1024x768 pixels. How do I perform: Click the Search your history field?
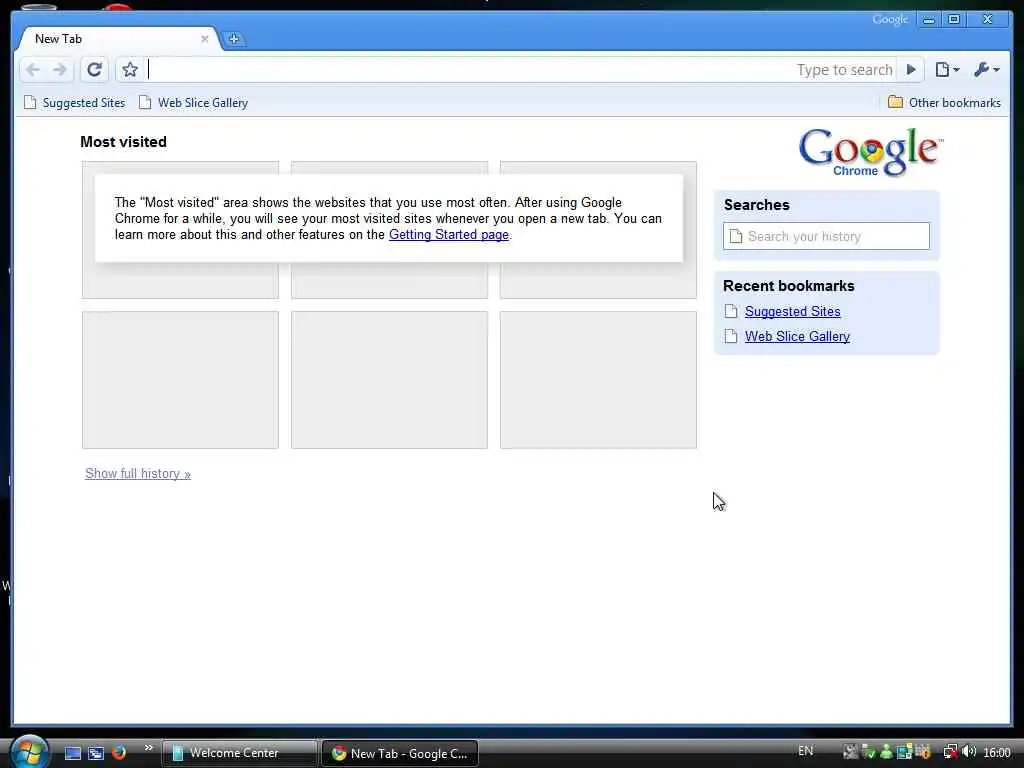click(x=826, y=236)
